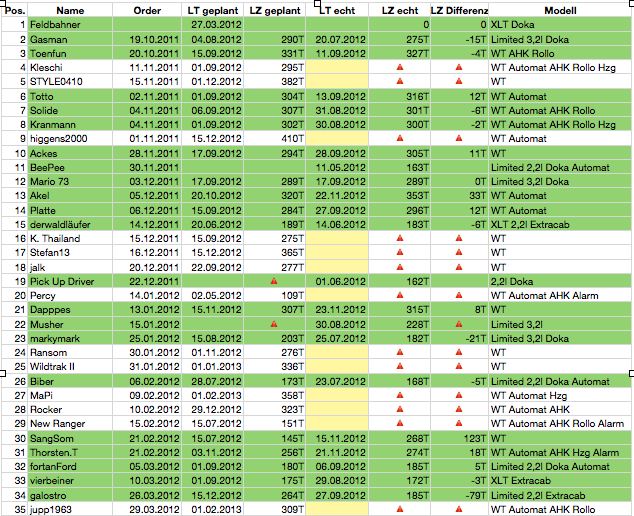Click the warning triangle in Pick Up Driver's LZ geplant

[x=274, y=281]
